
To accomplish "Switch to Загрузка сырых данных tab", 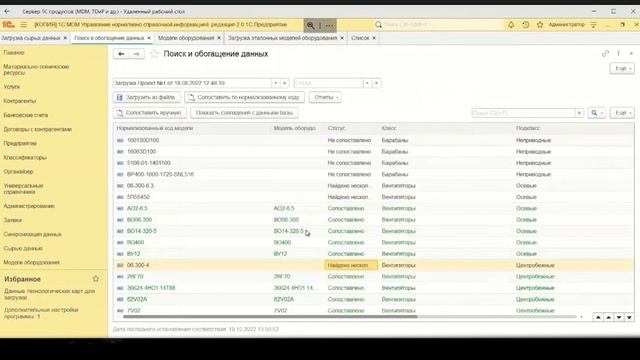I will click(31, 38).
